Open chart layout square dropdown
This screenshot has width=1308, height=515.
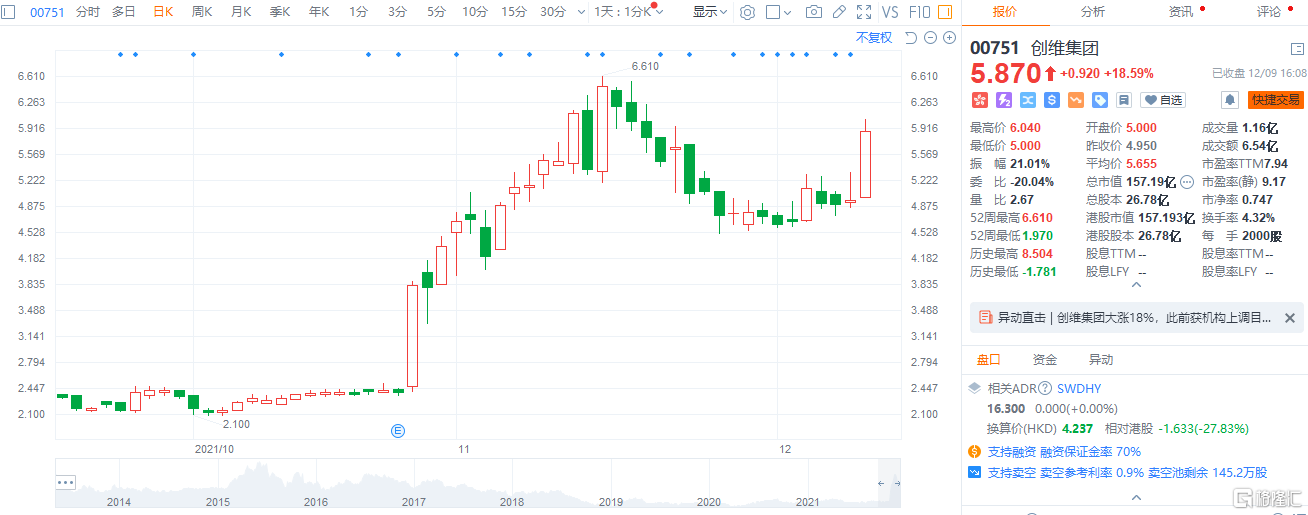click(x=779, y=12)
